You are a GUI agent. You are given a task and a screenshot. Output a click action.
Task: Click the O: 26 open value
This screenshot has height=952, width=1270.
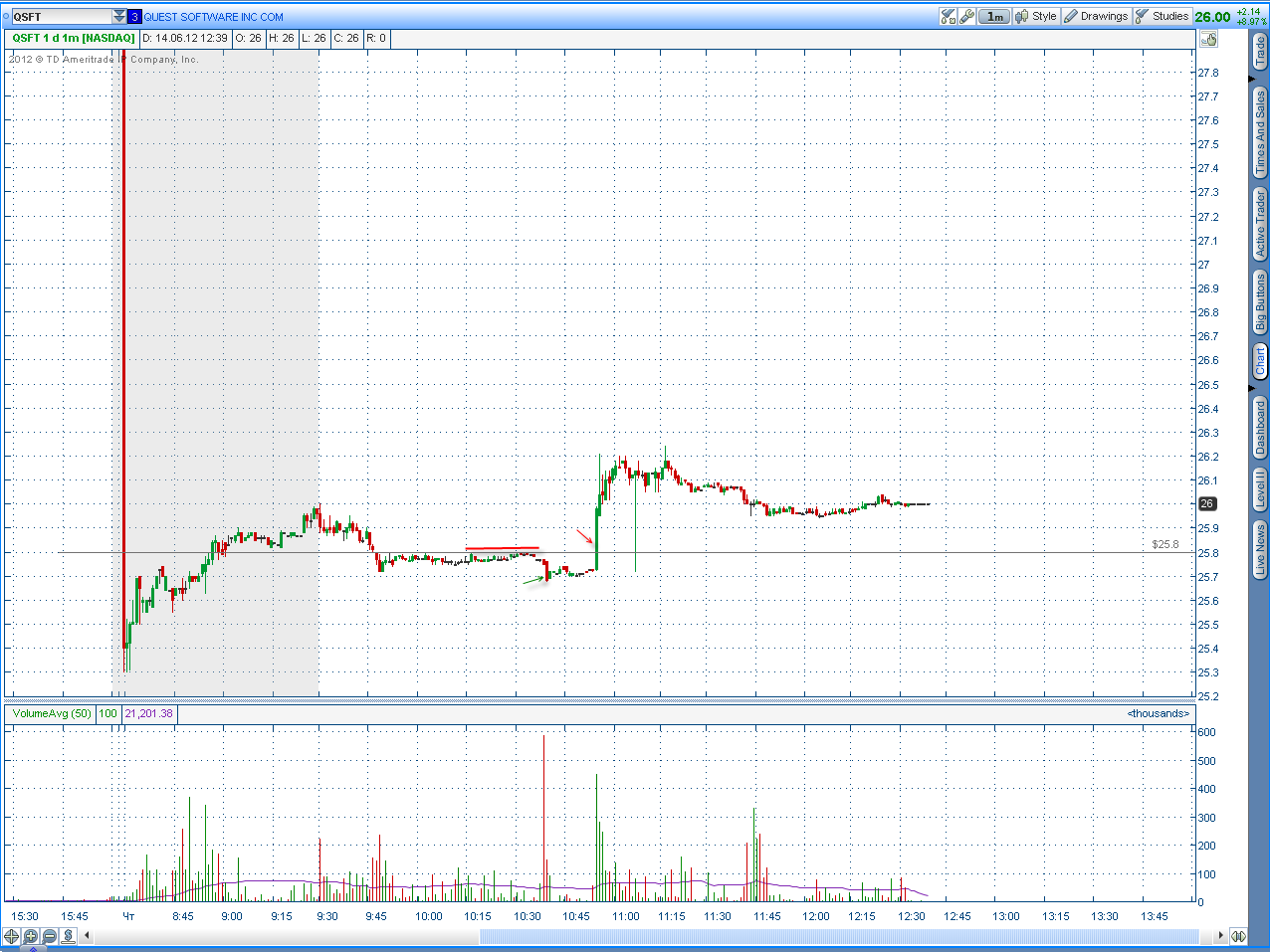[x=249, y=38]
